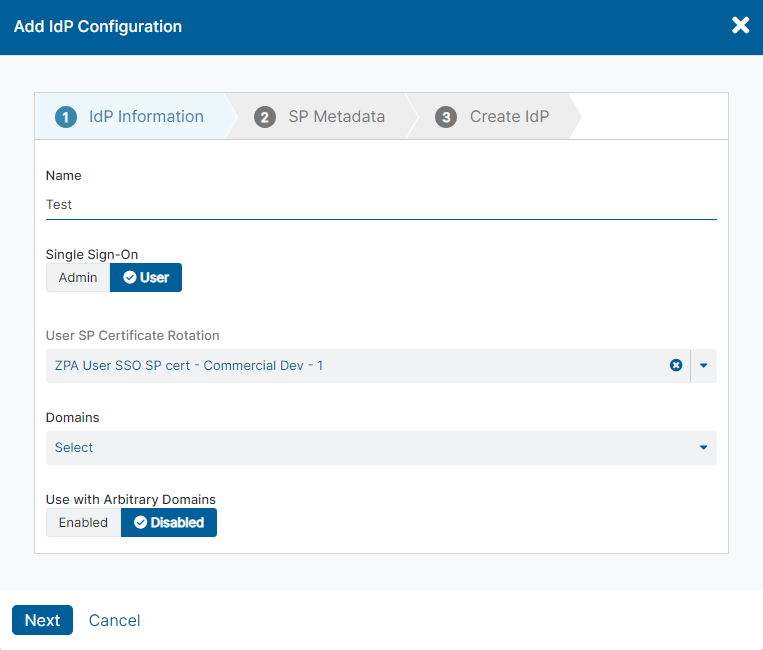Jump to the Create IdP step
The image size is (763, 650).
coord(509,117)
